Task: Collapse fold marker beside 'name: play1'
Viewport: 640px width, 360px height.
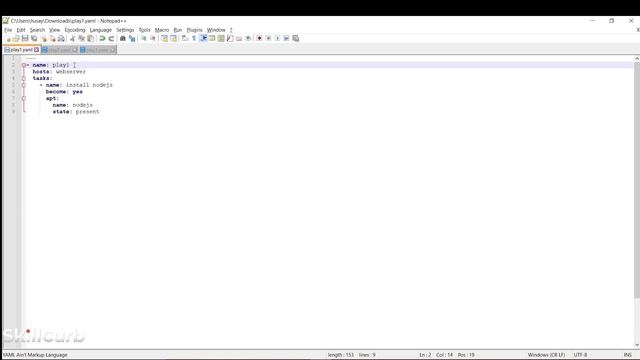Action: click(24, 65)
